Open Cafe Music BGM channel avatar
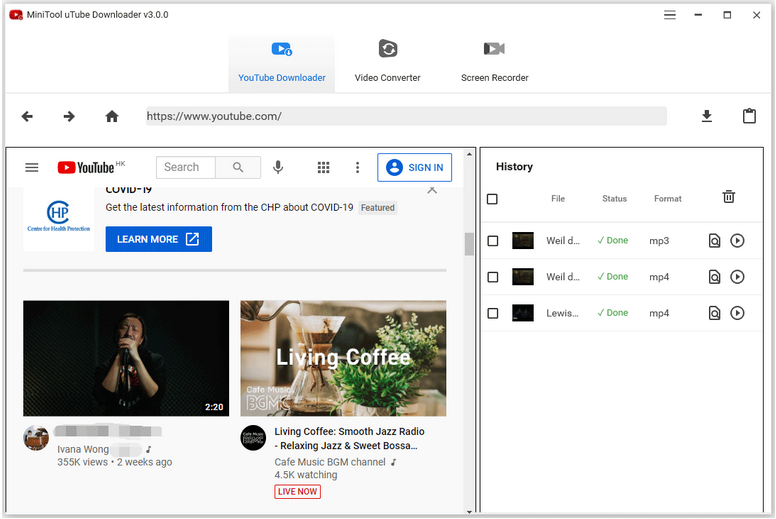The height and width of the screenshot is (519, 776). coord(253,438)
